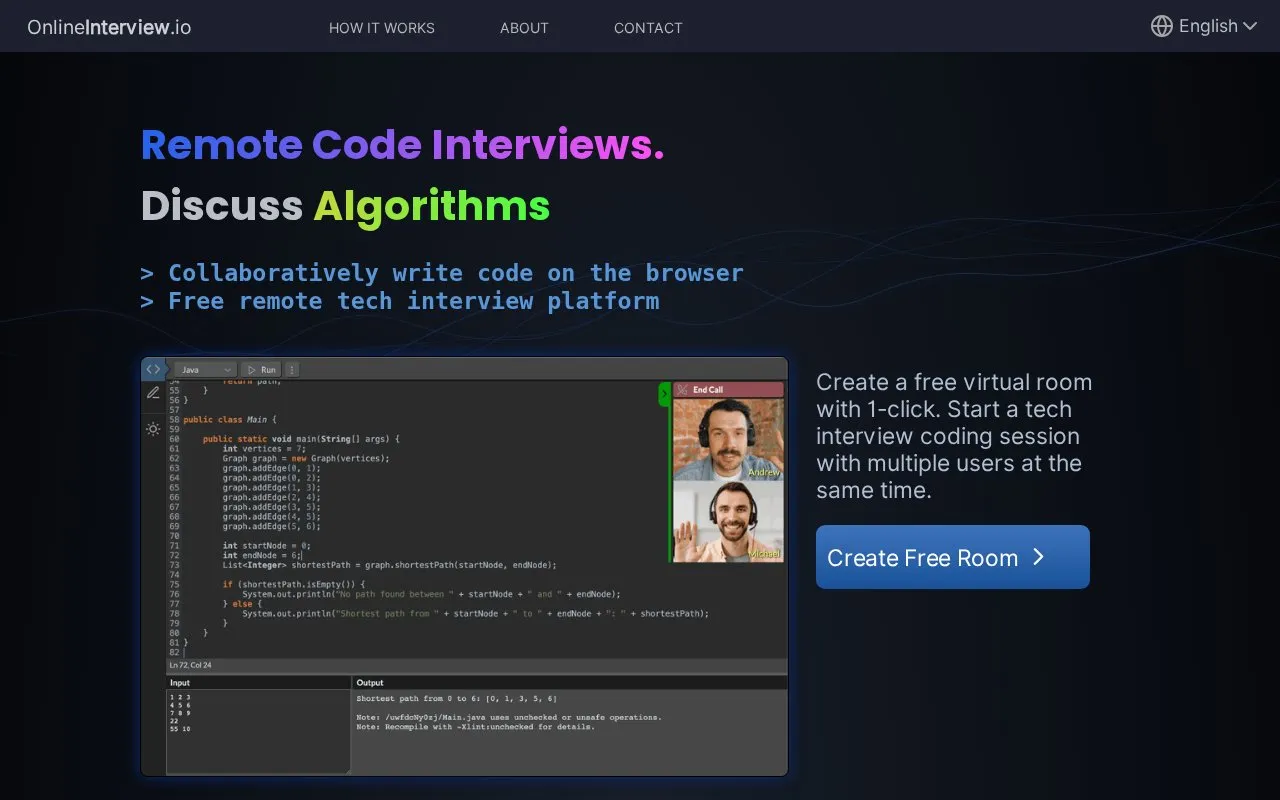
Task: Click the globe language icon
Action: [x=1162, y=26]
